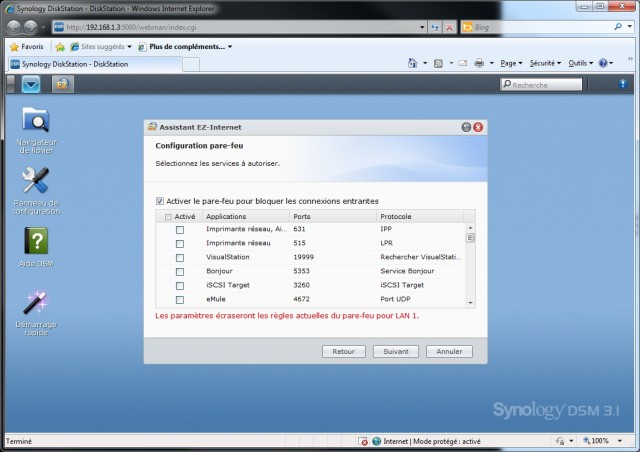The height and width of the screenshot is (452, 640).
Task: Click the Suivant button
Action: [x=396, y=352]
